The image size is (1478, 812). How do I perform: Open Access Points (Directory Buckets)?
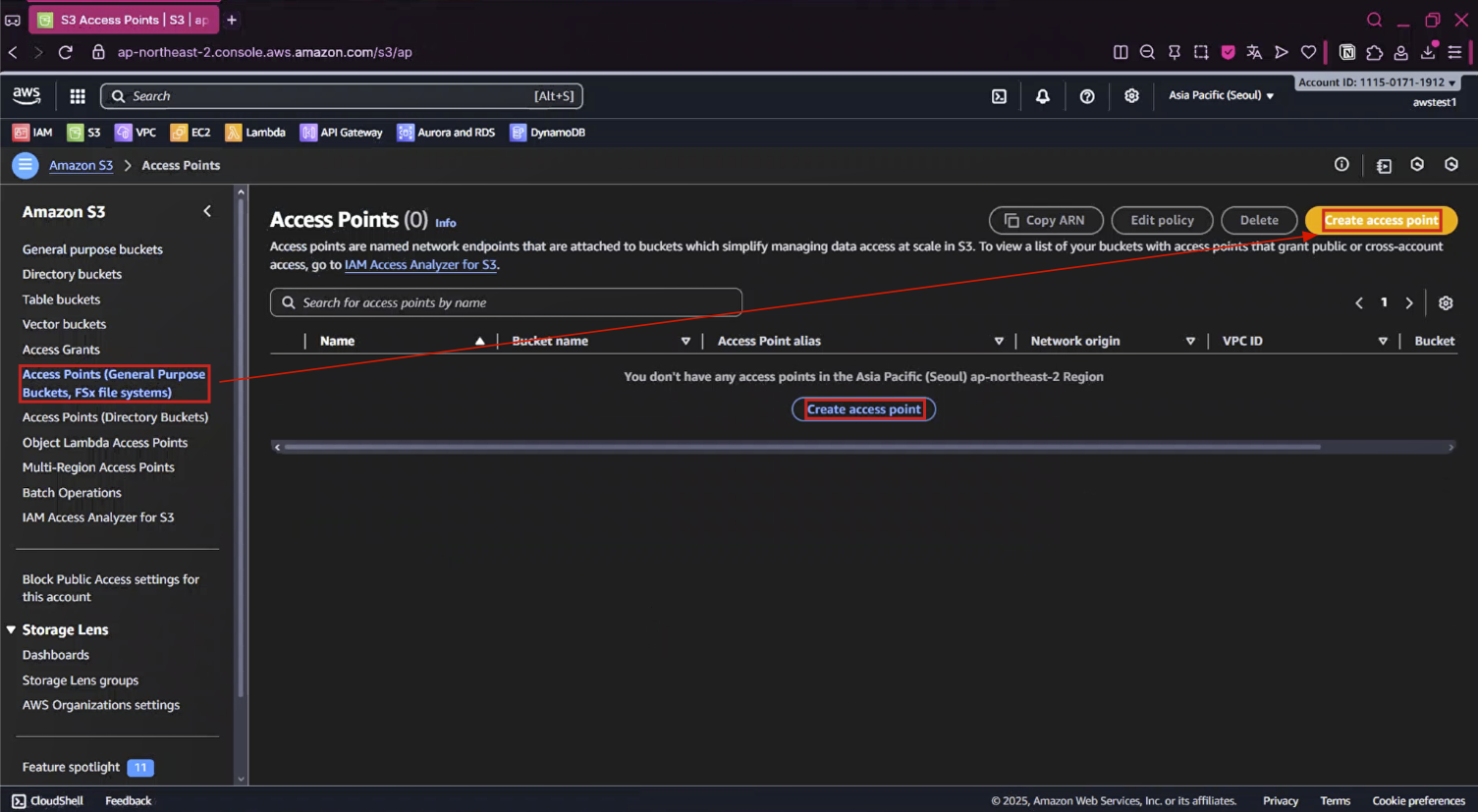[115, 417]
